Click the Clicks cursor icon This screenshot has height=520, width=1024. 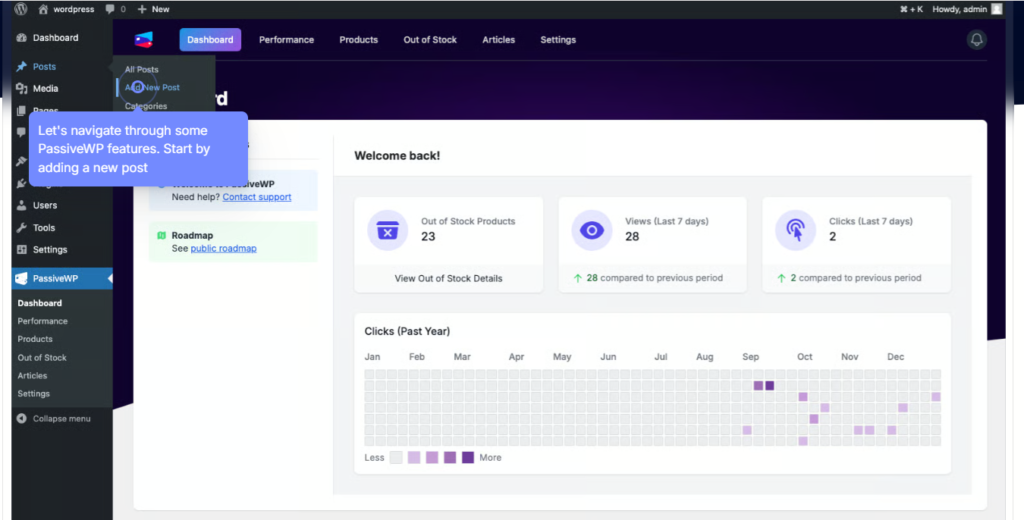[x=795, y=230]
